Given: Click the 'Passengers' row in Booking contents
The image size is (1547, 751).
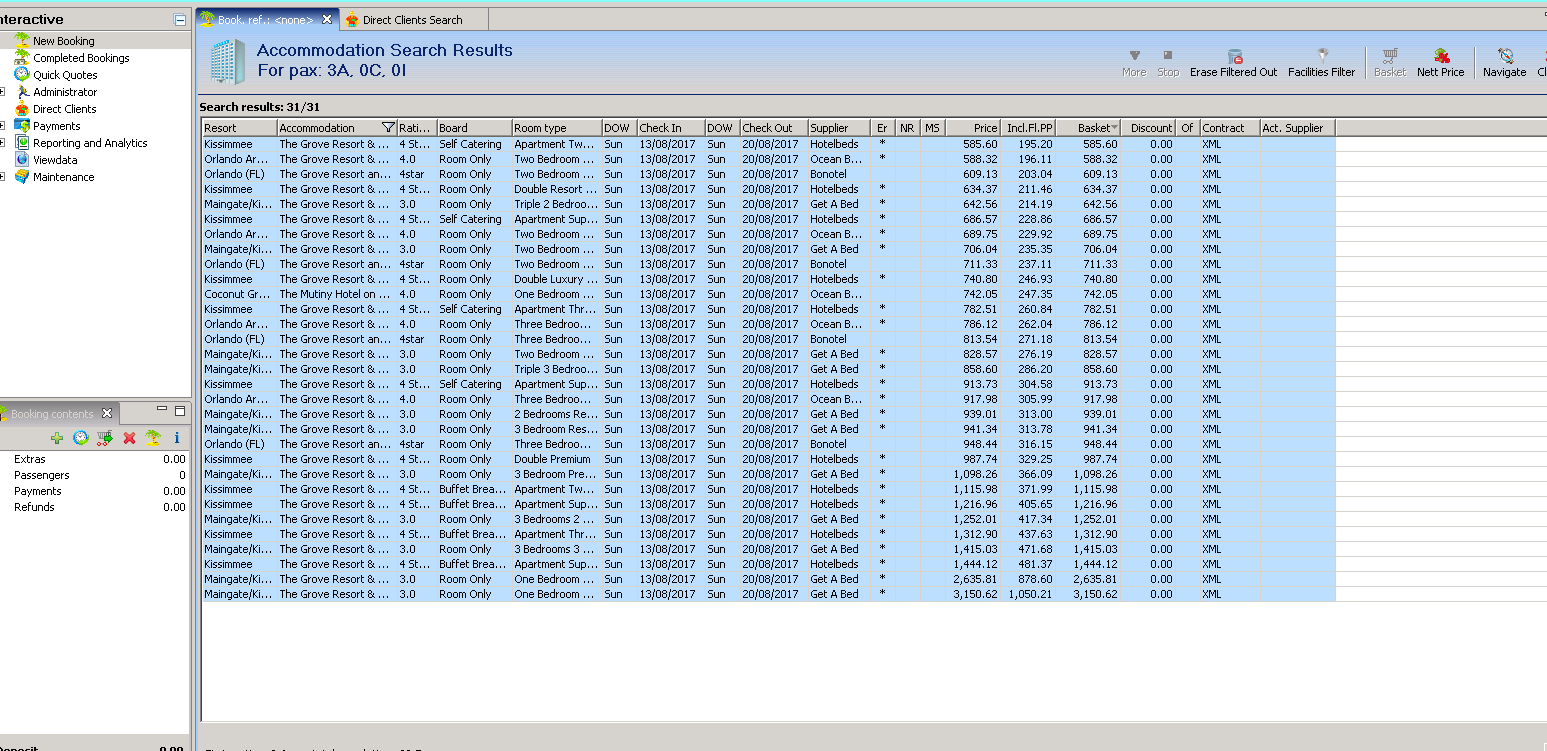Looking at the screenshot, I should click(94, 475).
